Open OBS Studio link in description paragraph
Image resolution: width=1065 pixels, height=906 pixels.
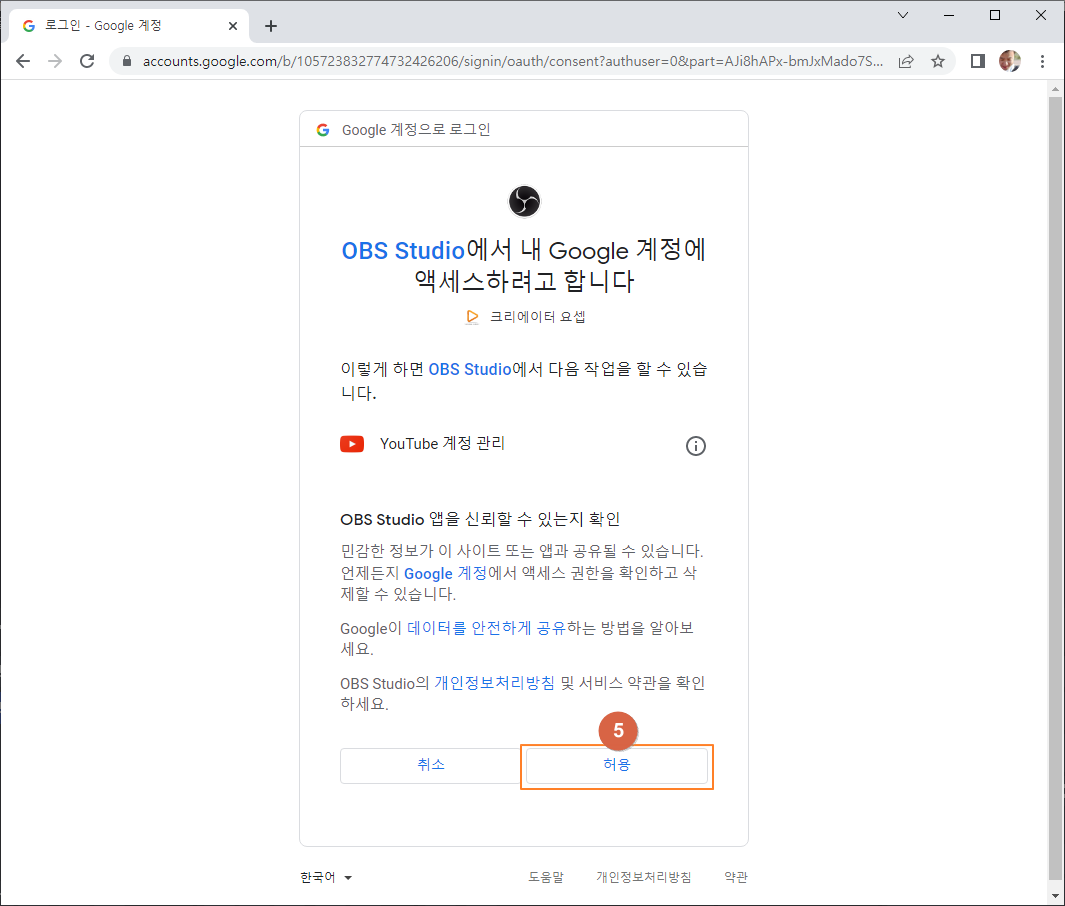469,369
